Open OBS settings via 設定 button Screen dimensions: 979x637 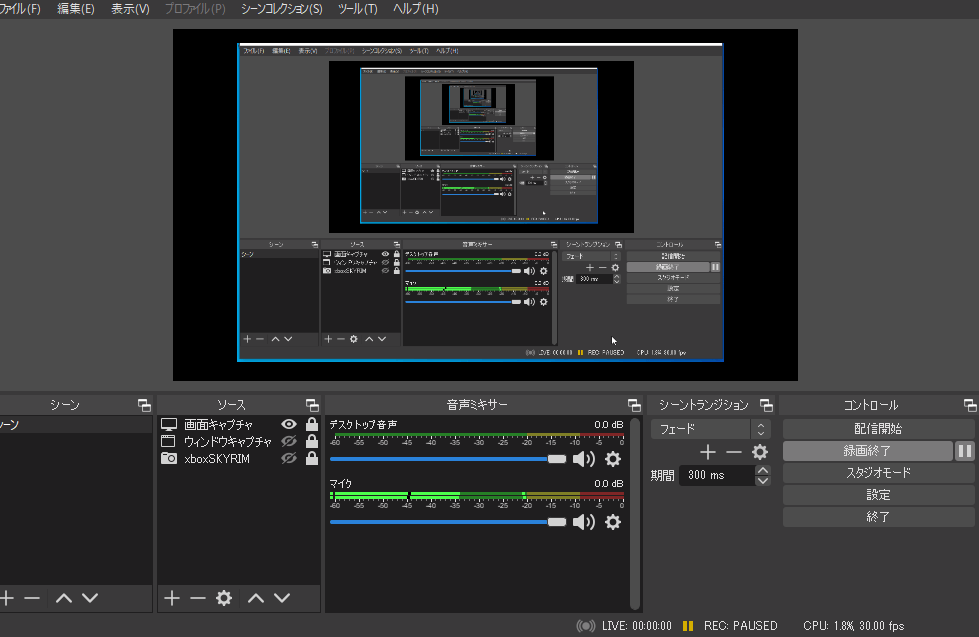point(878,494)
